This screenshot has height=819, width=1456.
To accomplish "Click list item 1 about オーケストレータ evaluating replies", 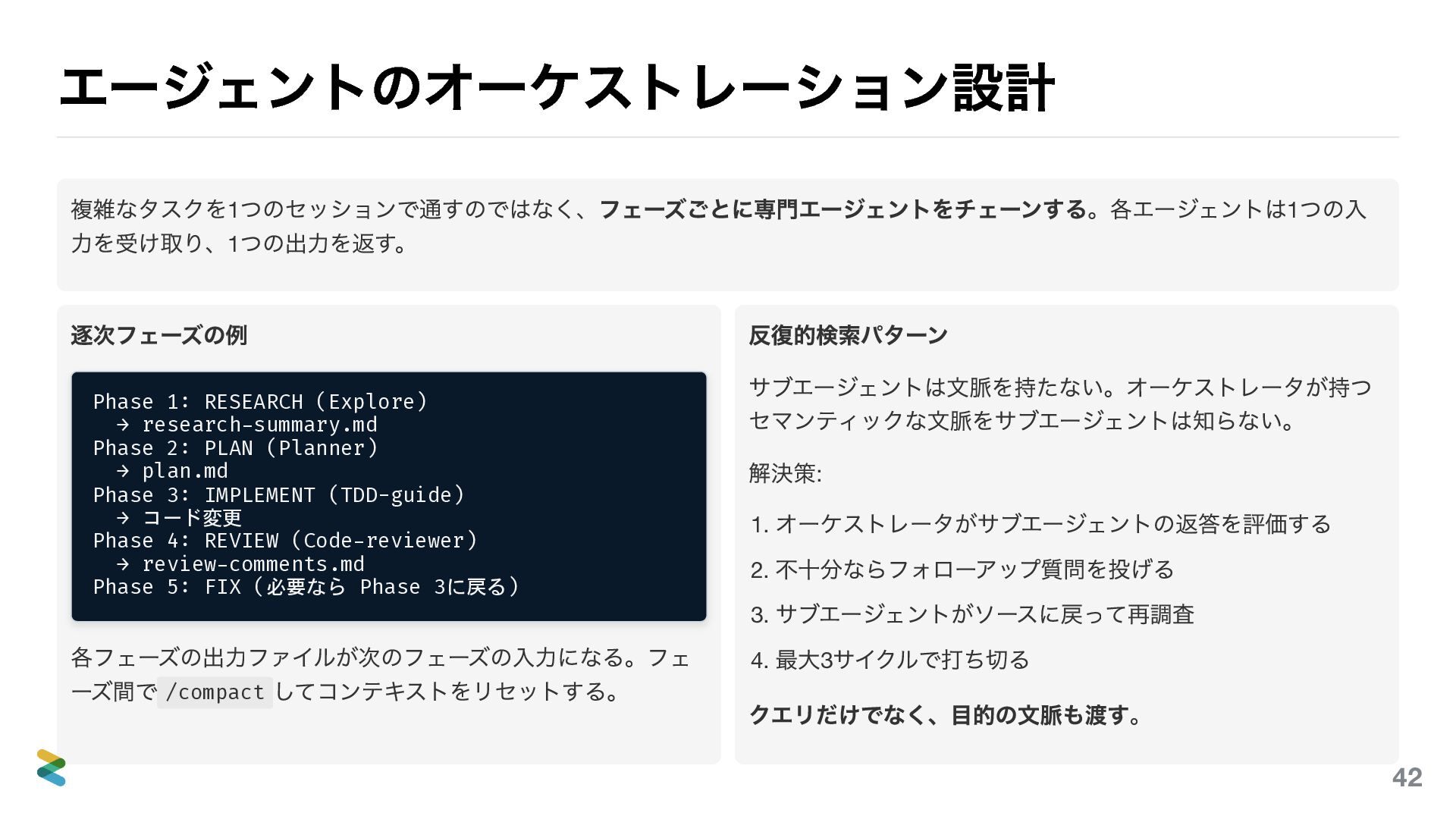I will point(1040,524).
